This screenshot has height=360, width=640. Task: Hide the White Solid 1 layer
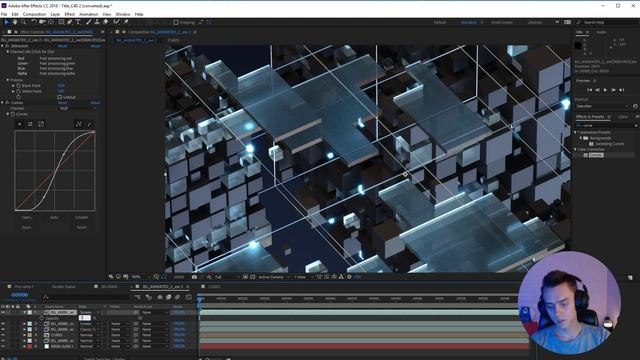[x=3, y=346]
